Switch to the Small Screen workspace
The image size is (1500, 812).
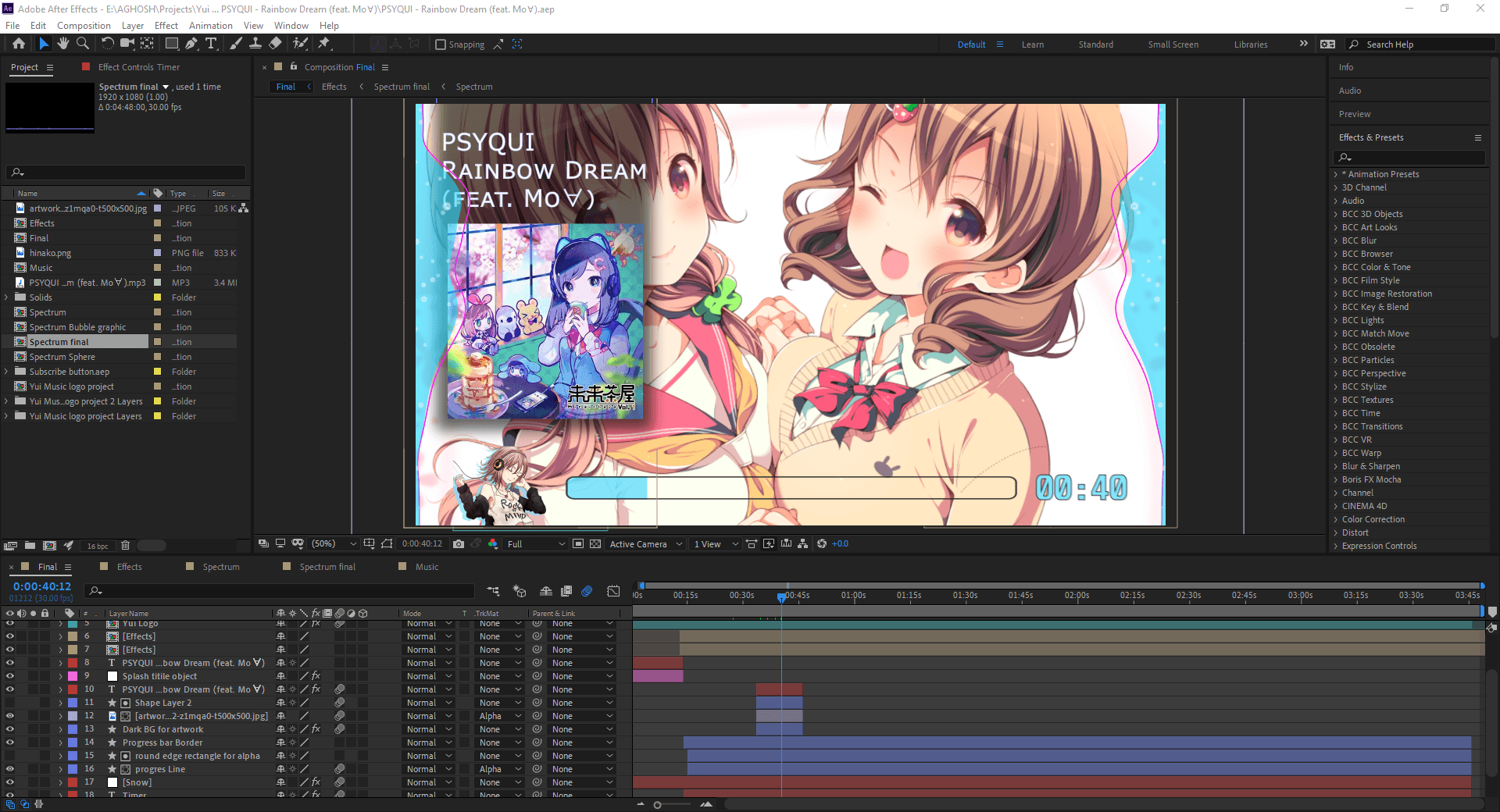tap(1173, 45)
